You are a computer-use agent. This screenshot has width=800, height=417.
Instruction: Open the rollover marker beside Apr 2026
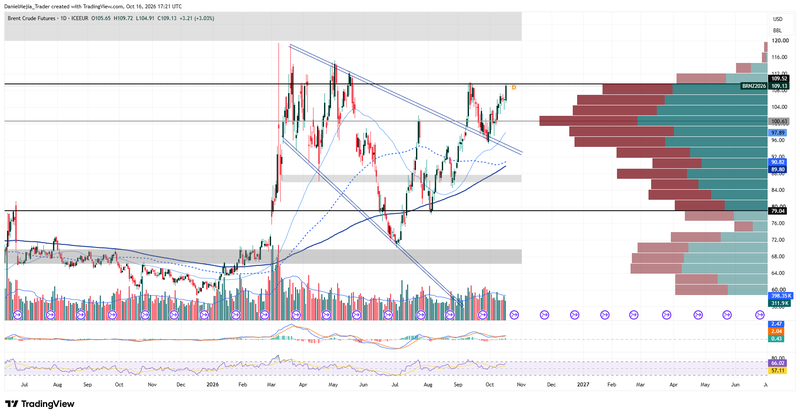(296, 315)
